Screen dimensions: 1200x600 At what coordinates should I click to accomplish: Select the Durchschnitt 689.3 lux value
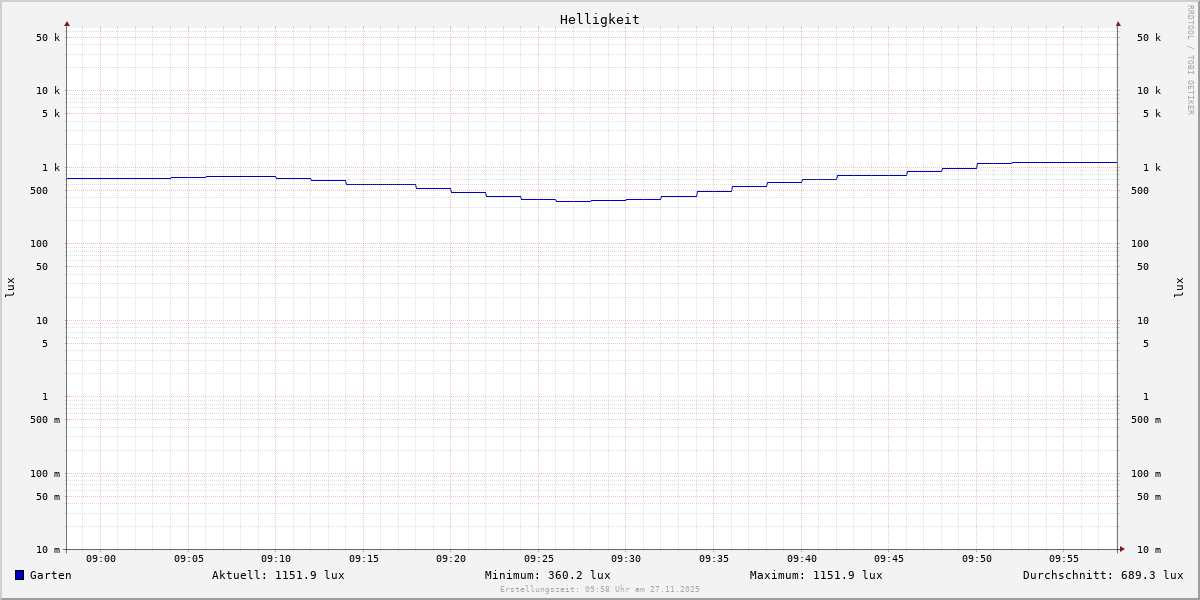click(1102, 575)
